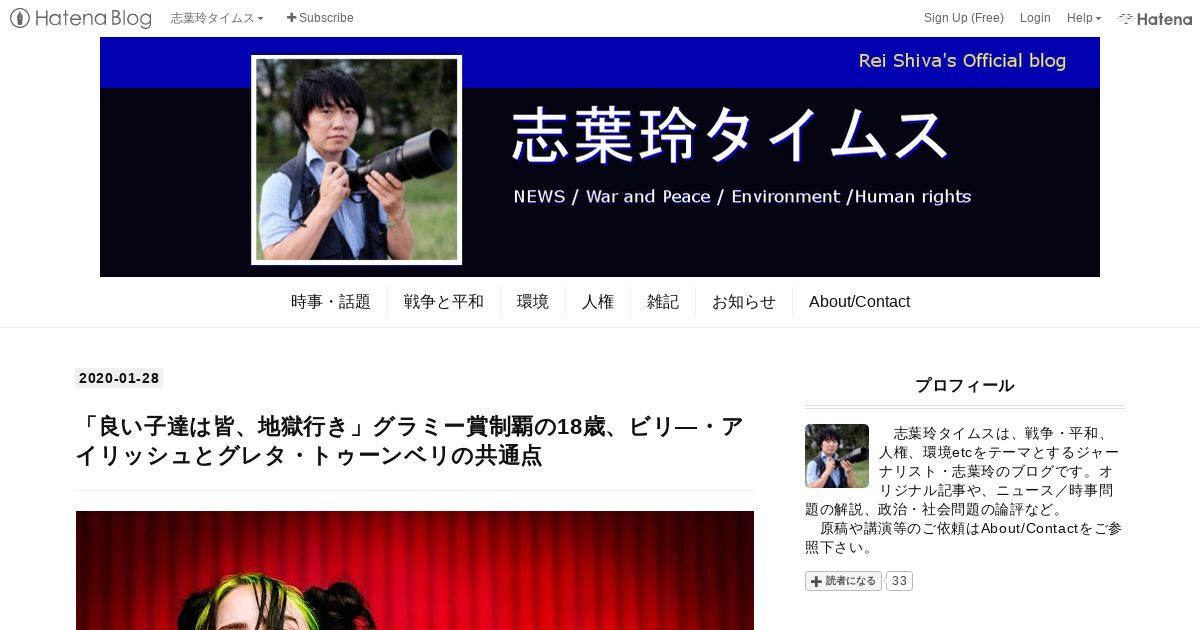View the article's red curtain photo

415,570
